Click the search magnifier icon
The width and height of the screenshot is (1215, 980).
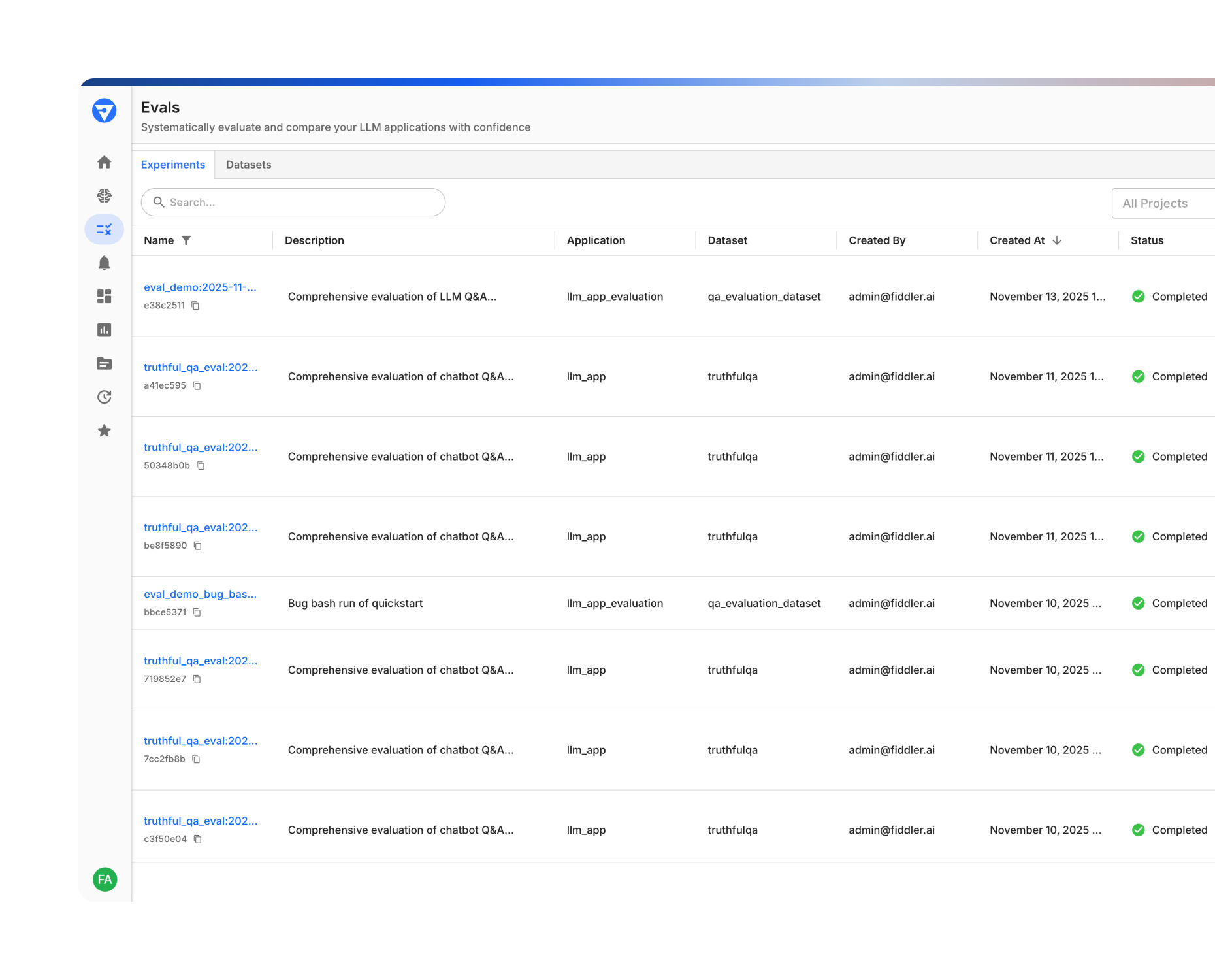click(158, 203)
